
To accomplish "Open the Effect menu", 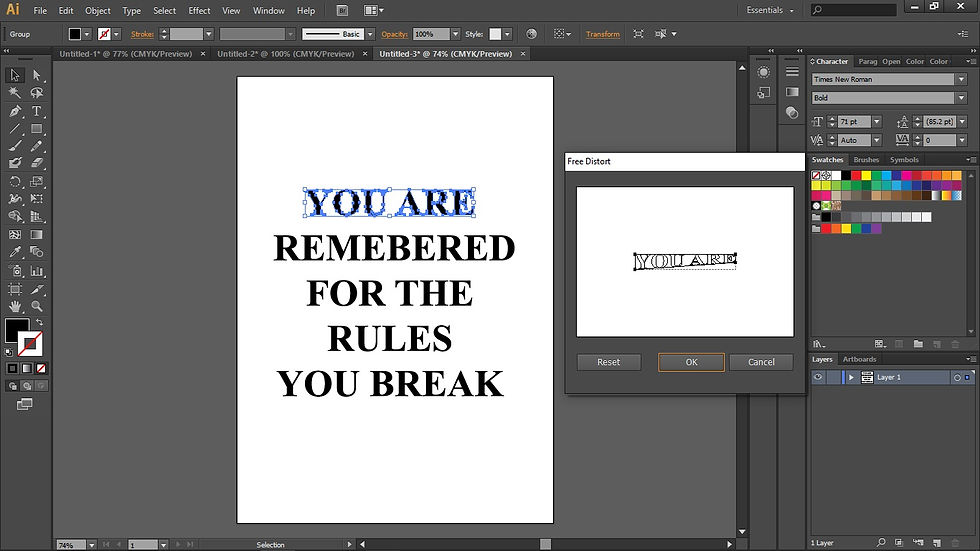I will (x=199, y=11).
